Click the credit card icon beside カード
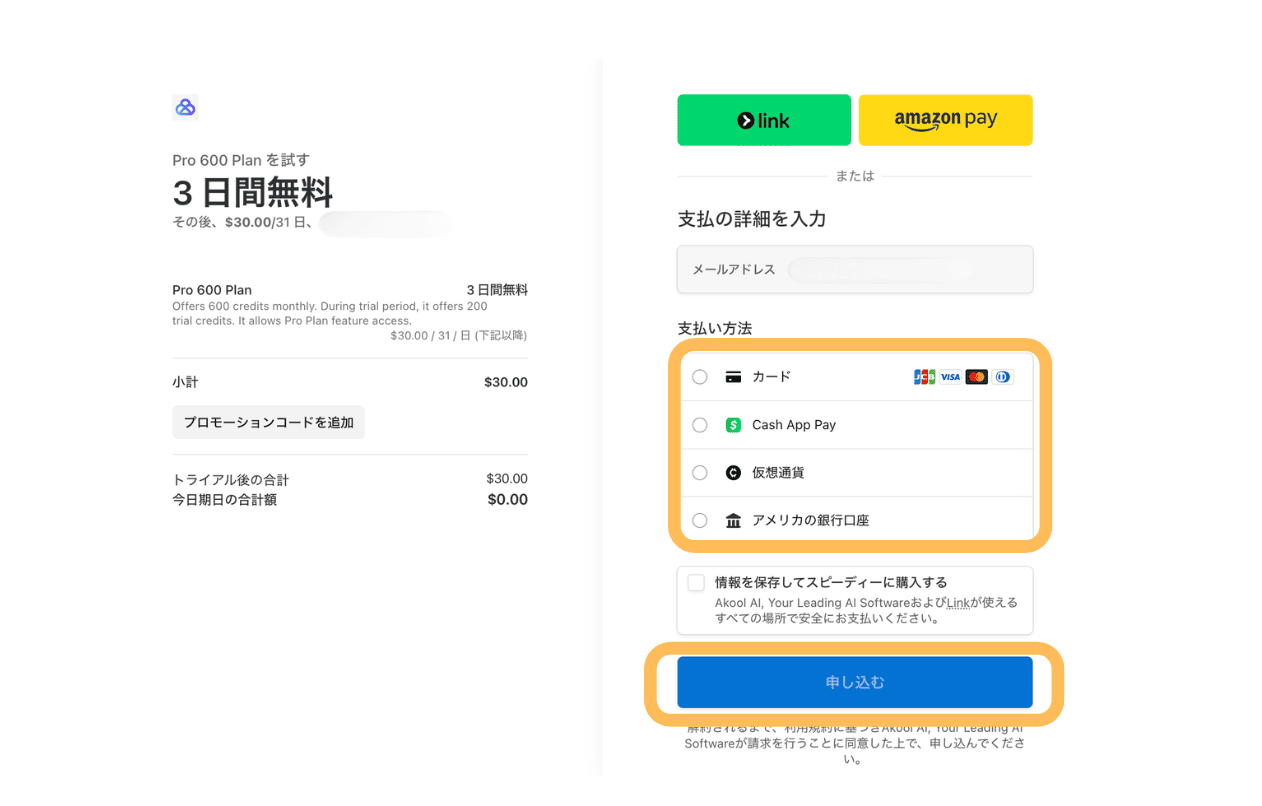The height and width of the screenshot is (806, 1262). pos(733,377)
